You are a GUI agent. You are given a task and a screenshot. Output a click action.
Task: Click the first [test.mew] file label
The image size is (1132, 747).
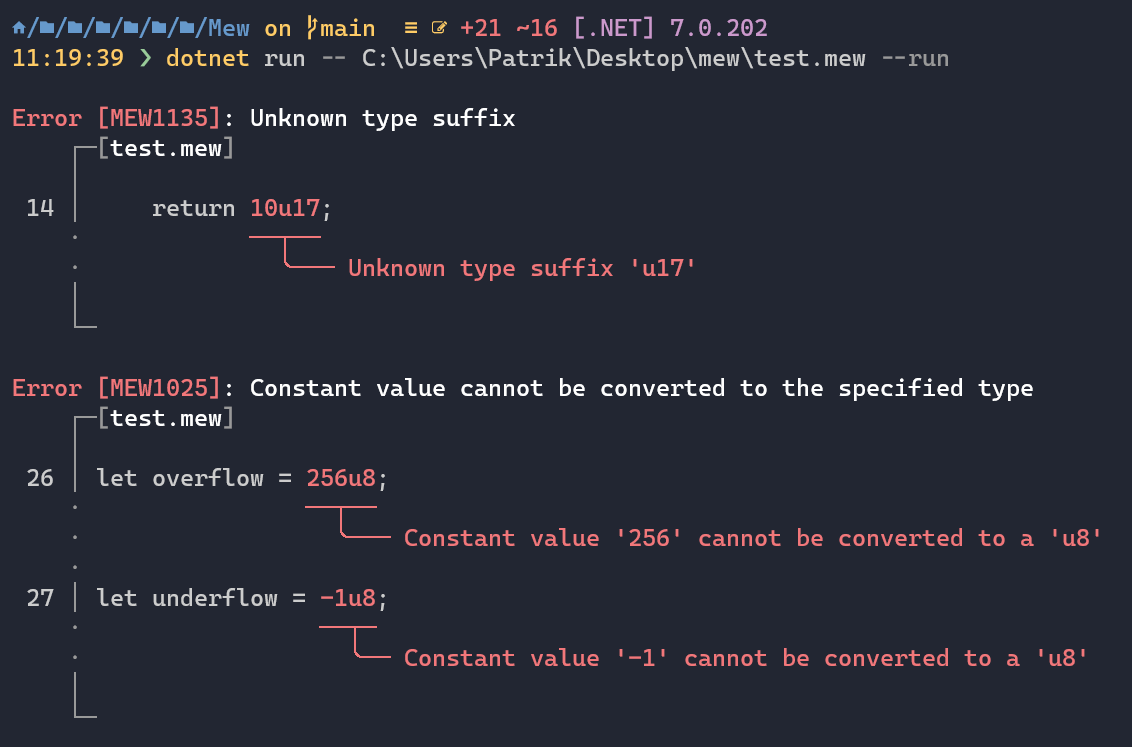pyautogui.click(x=166, y=149)
